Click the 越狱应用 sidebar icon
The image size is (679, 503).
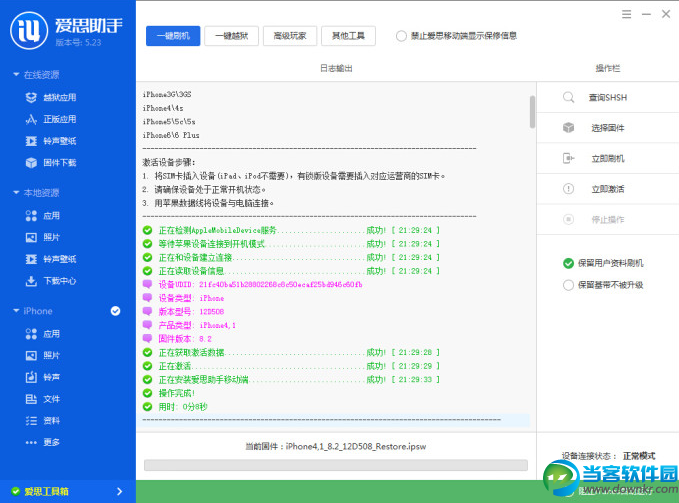29,98
